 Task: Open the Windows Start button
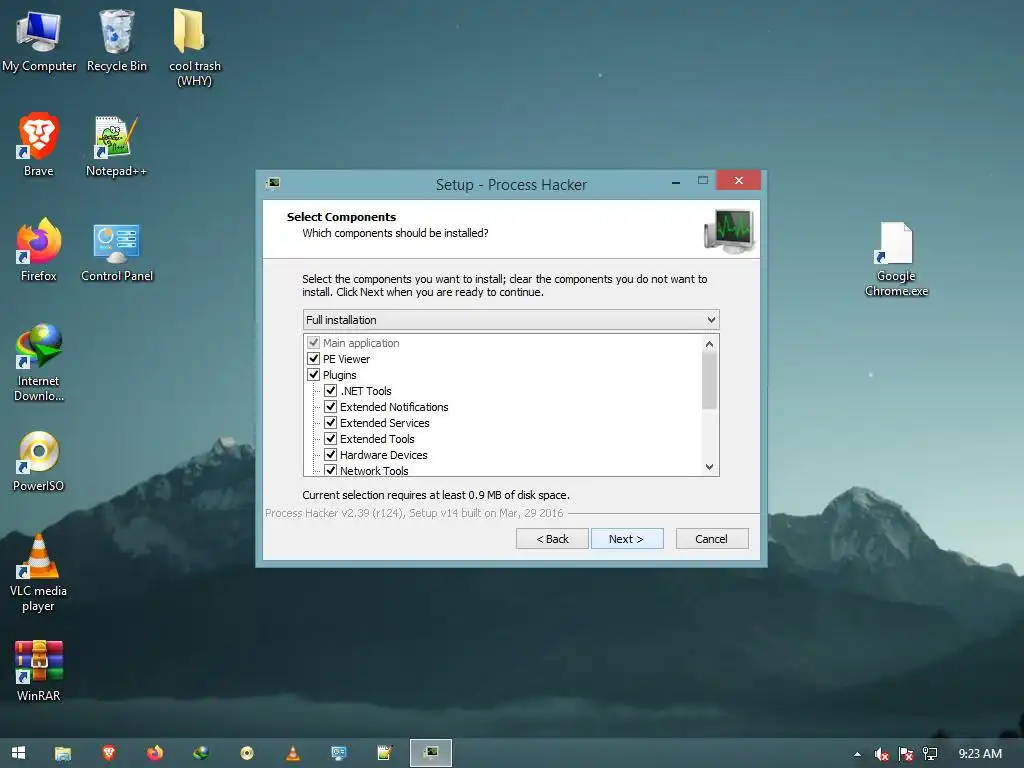click(x=18, y=753)
